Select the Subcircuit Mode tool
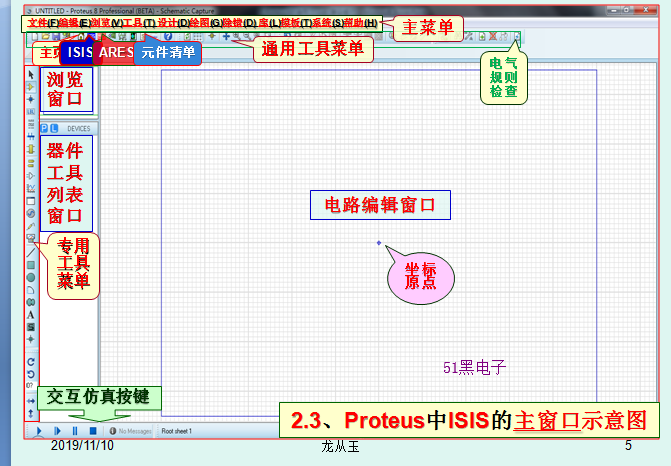671x466 pixels. point(31,149)
